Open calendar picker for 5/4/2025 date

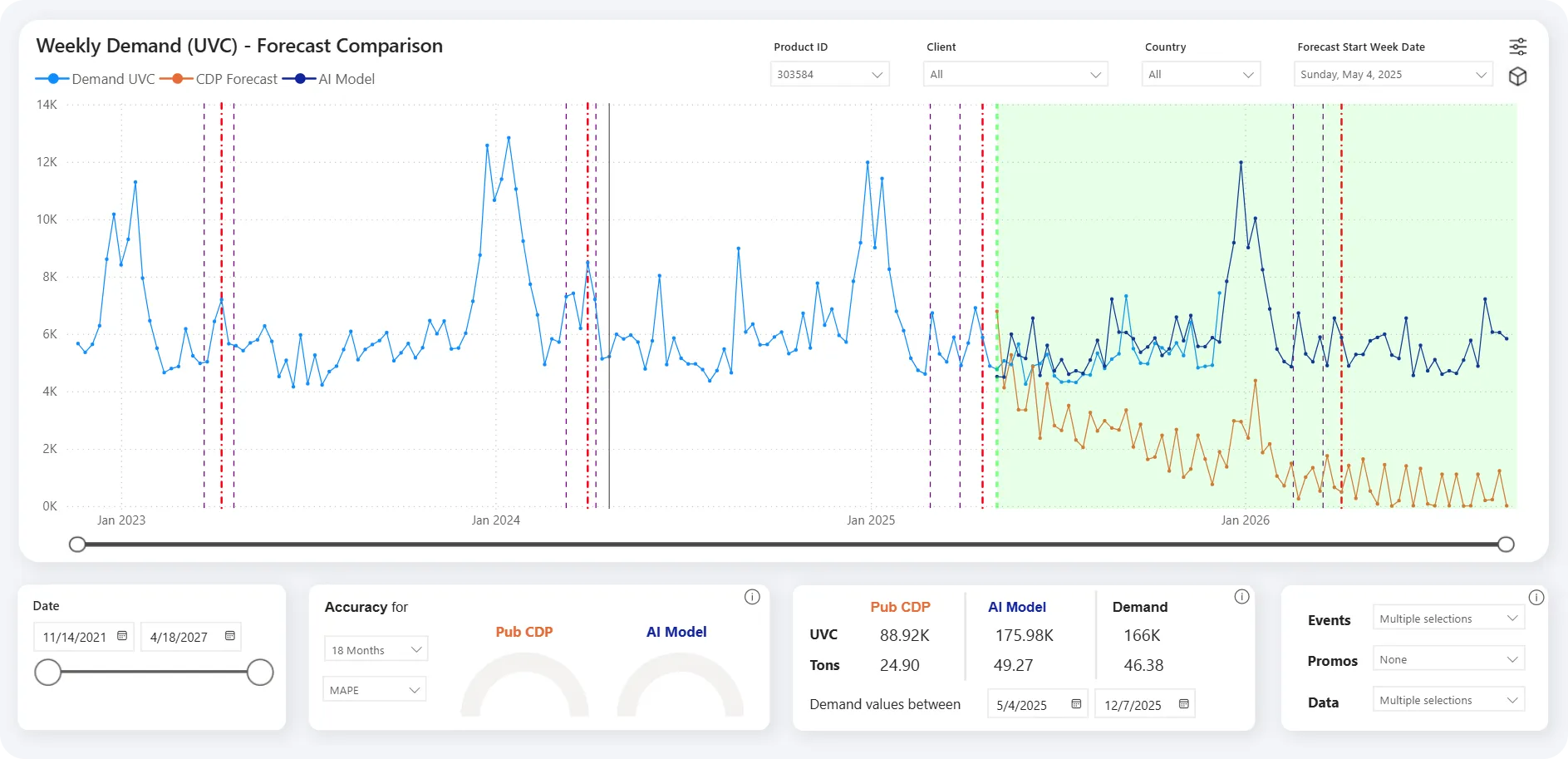(1076, 704)
